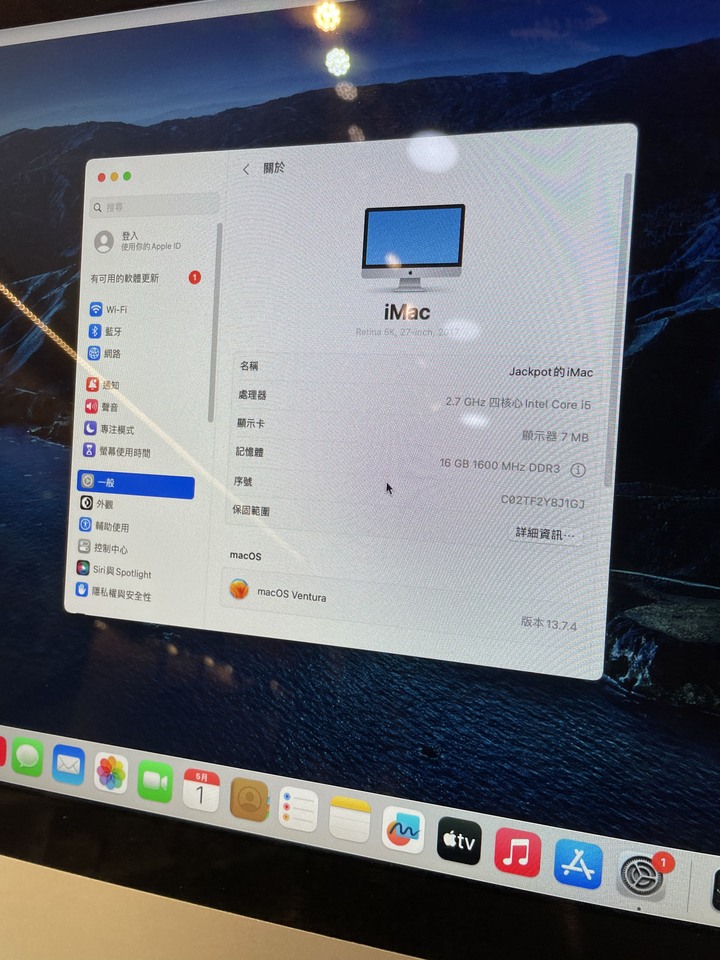Open Wi-Fi settings in sidebar
The image size is (720, 960).
[x=109, y=309]
